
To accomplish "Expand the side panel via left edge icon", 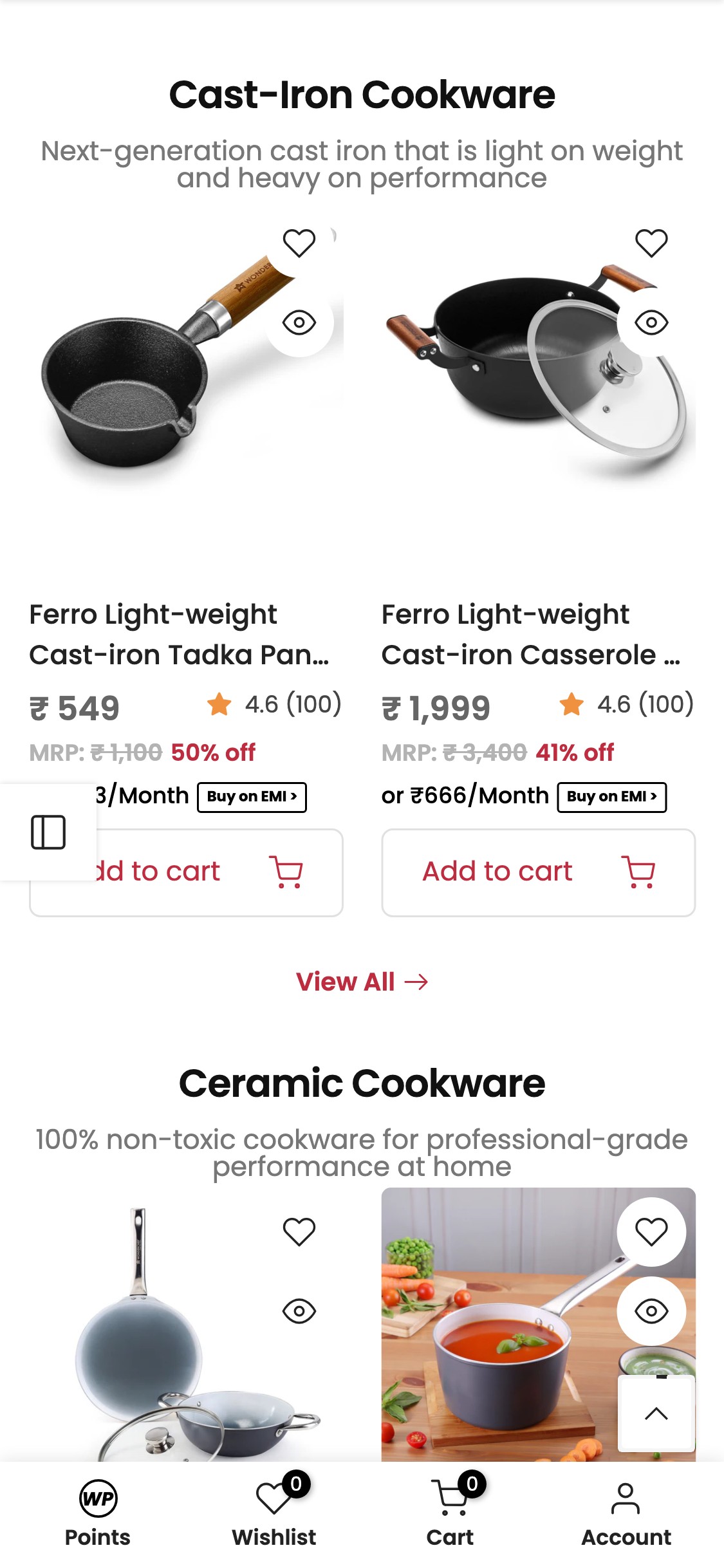I will click(x=48, y=831).
